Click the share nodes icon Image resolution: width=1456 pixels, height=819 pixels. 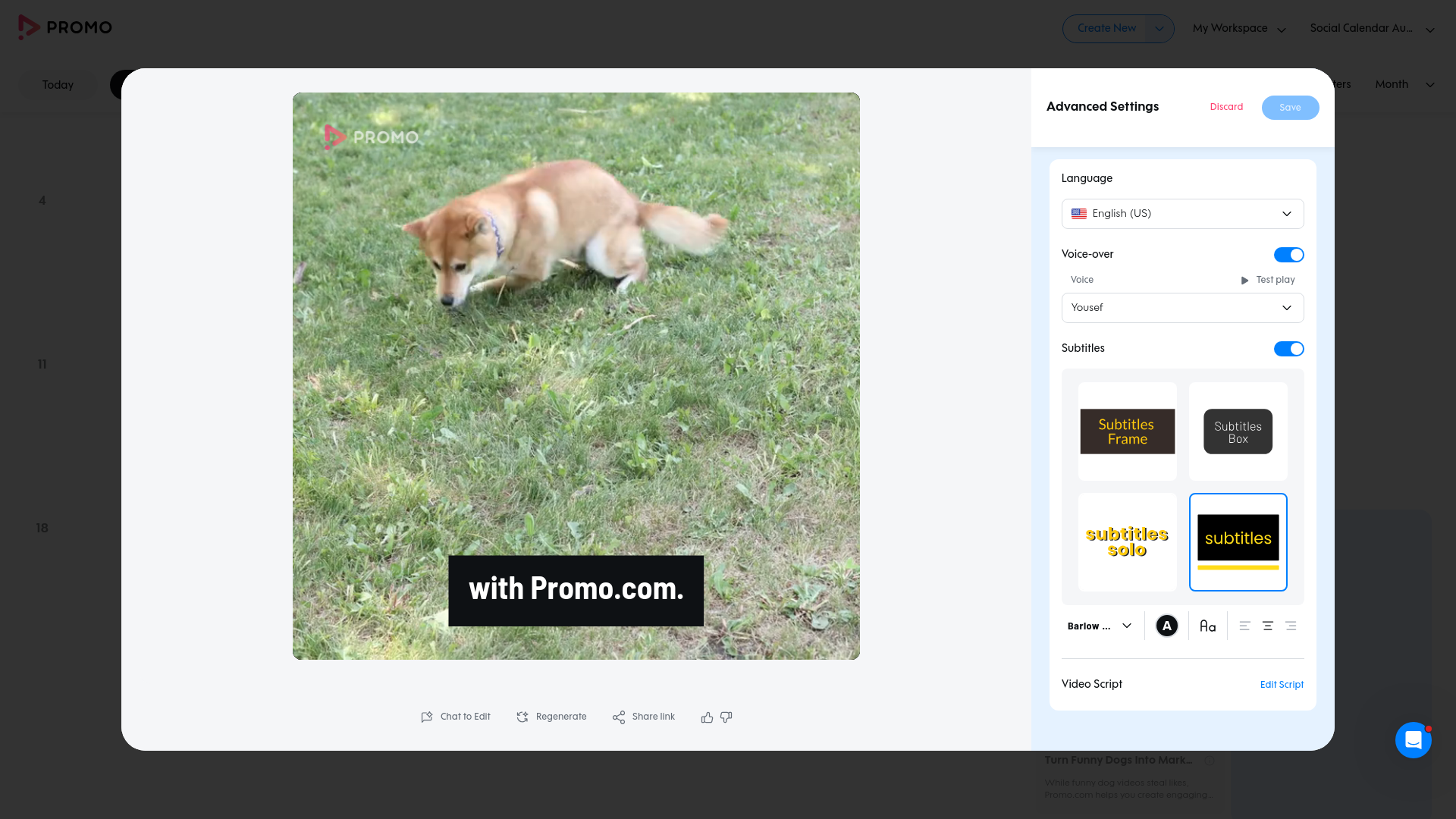tap(619, 717)
